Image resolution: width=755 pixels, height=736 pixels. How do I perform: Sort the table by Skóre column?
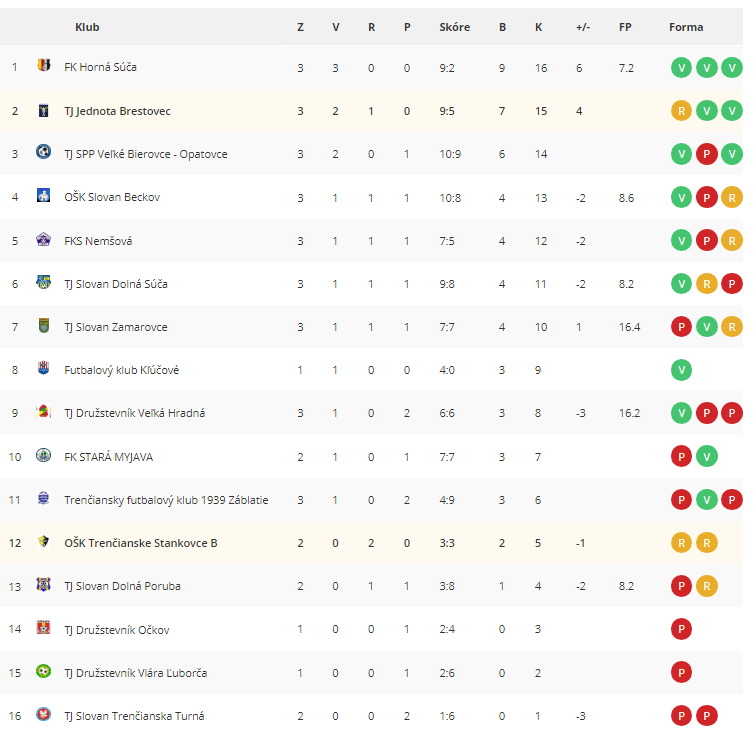(x=454, y=27)
